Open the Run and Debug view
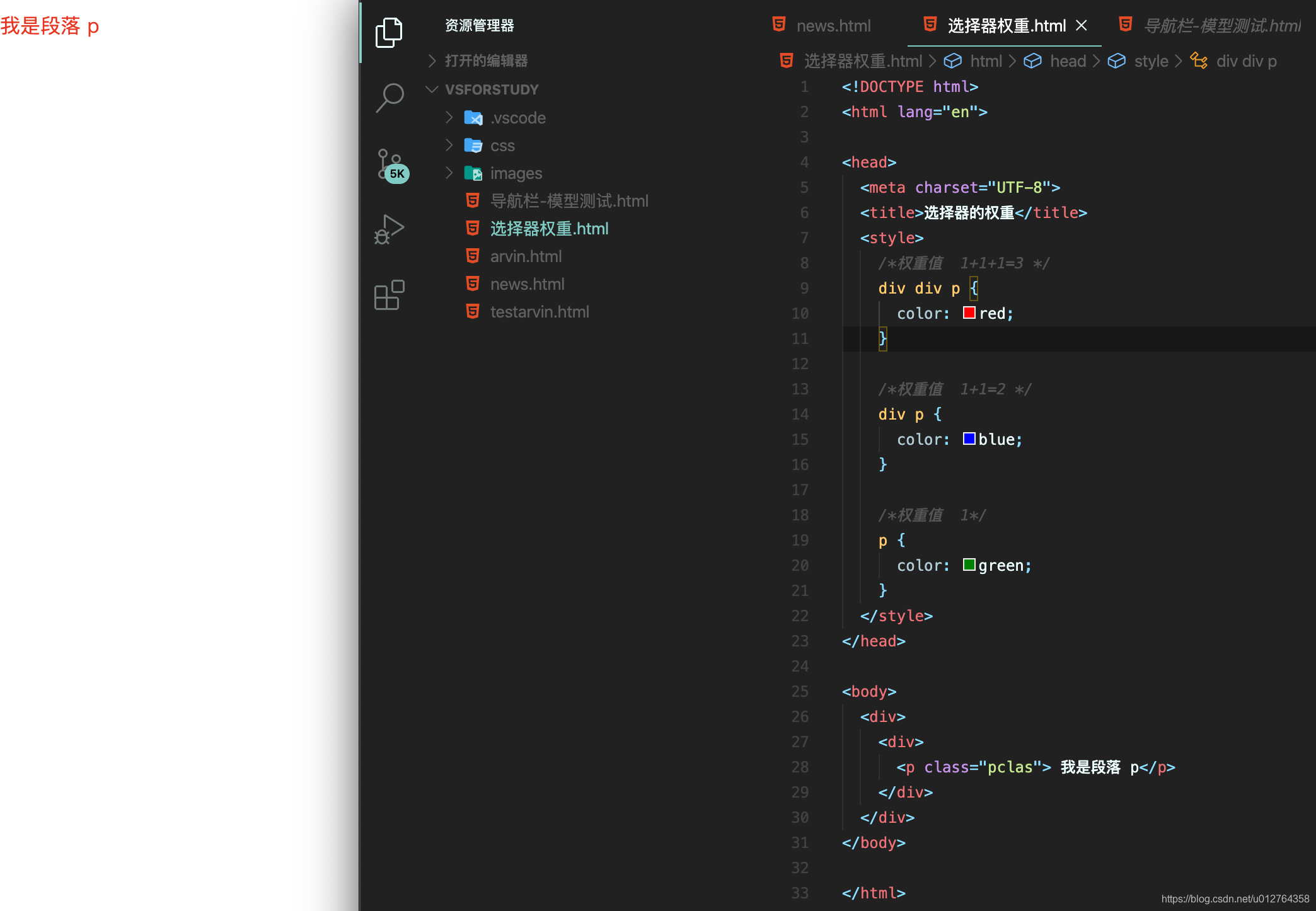 [x=389, y=229]
